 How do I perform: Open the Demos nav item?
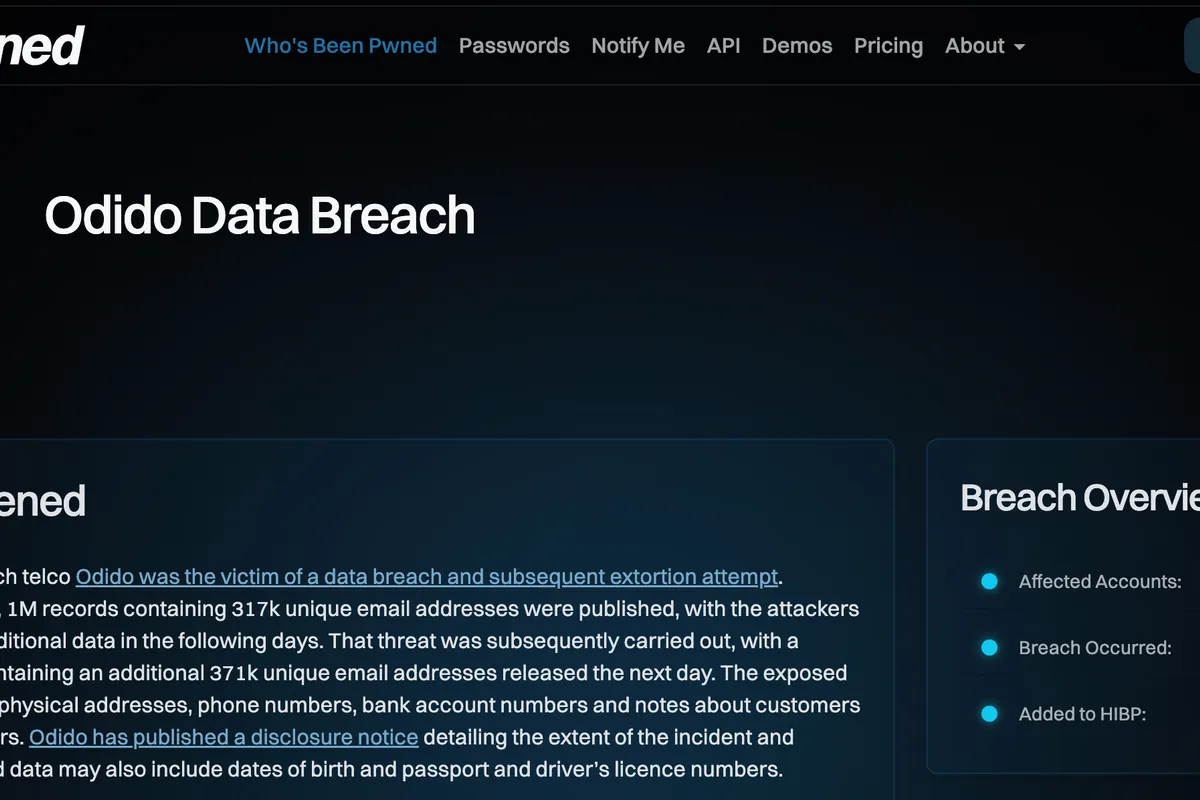coord(797,46)
